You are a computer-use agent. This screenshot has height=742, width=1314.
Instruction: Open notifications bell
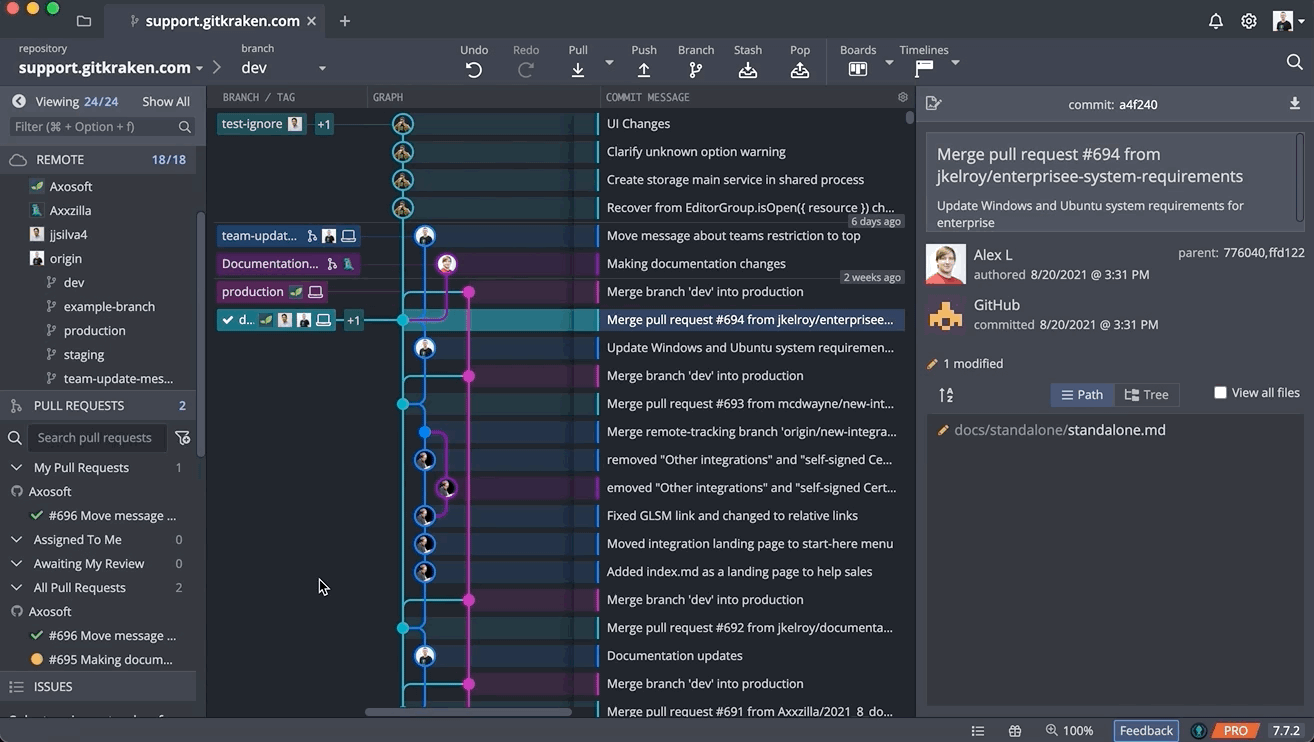click(x=1216, y=21)
